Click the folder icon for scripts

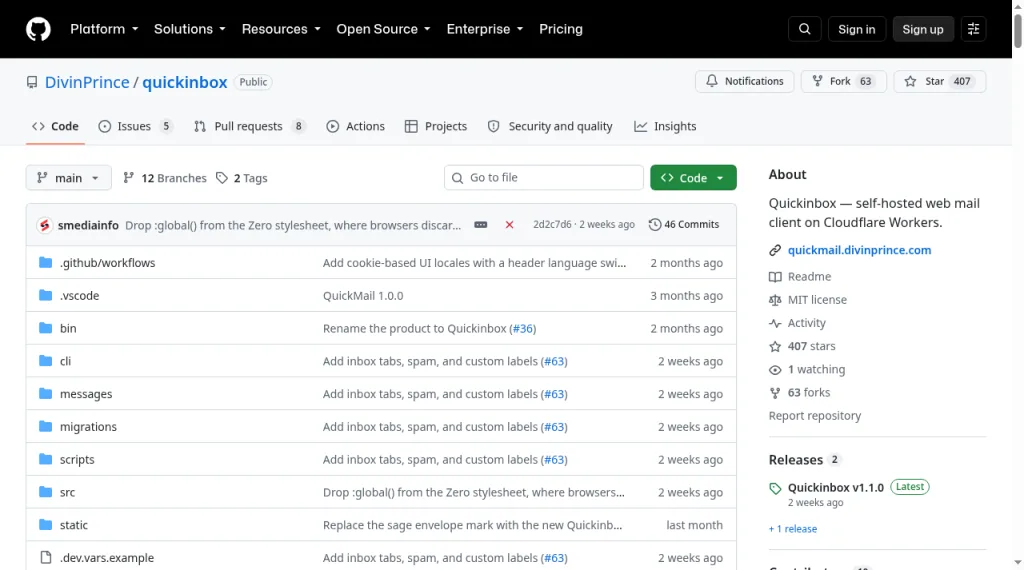point(45,459)
